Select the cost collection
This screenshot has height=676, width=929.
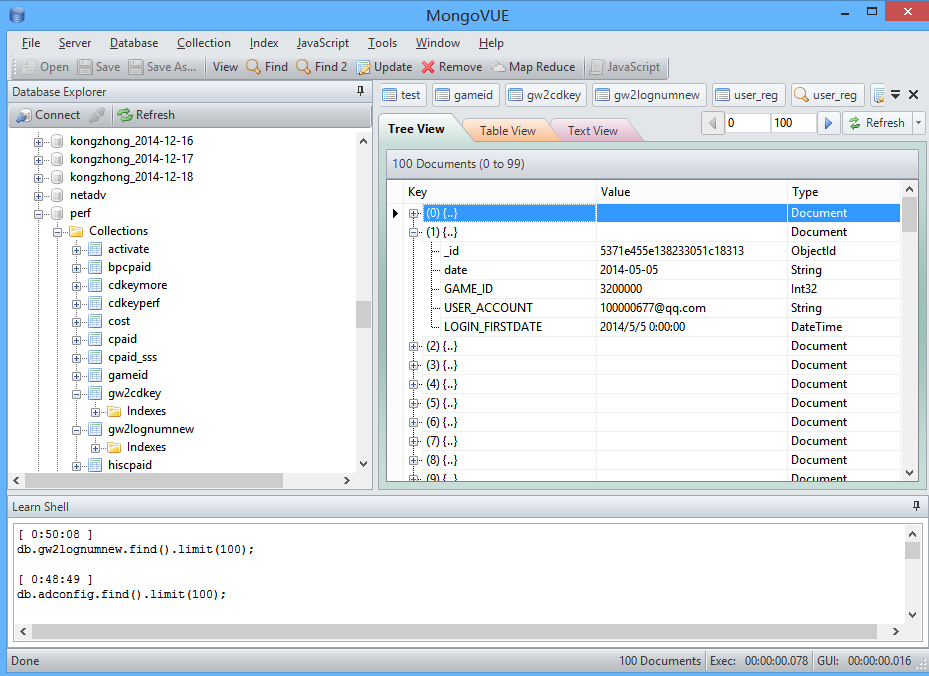118,321
